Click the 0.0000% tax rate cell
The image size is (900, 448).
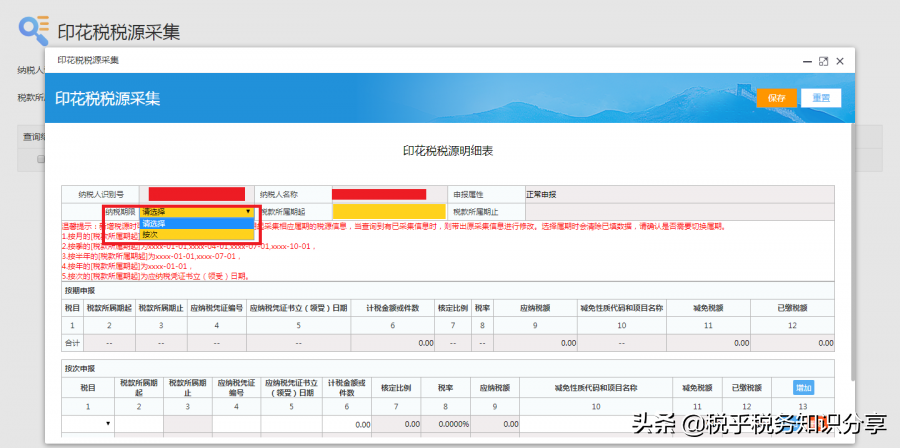tap(445, 424)
